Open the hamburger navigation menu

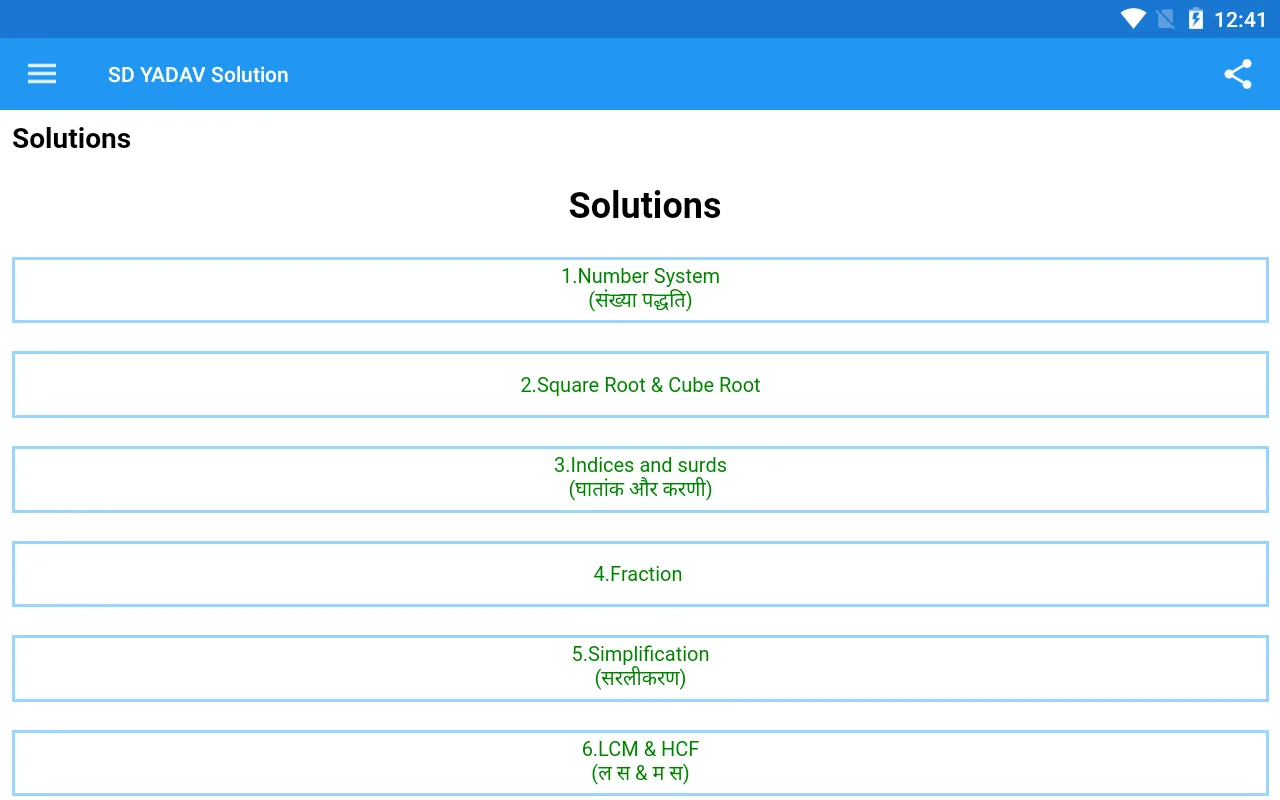[x=42, y=74]
